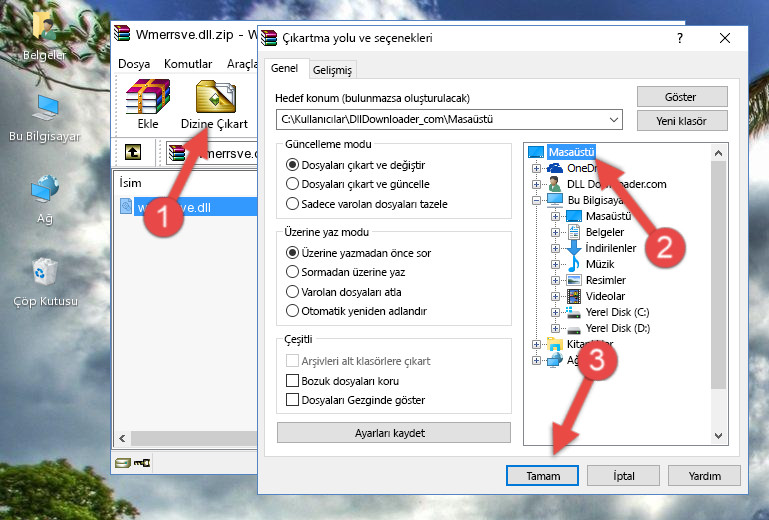Cancel with the İptal button
Viewport: 769px width, 520px height.
point(623,476)
